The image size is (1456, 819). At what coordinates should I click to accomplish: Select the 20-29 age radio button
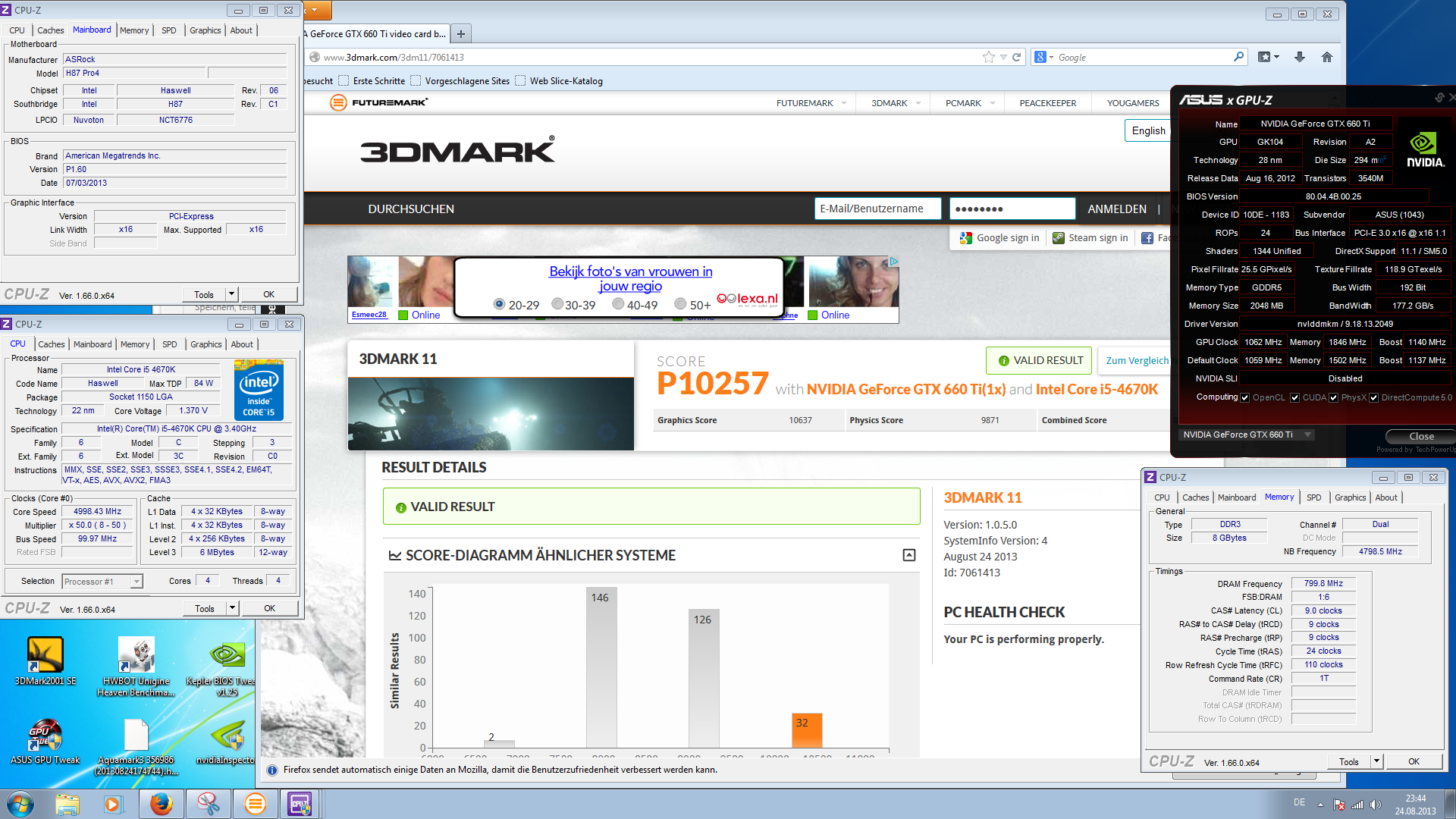[499, 304]
